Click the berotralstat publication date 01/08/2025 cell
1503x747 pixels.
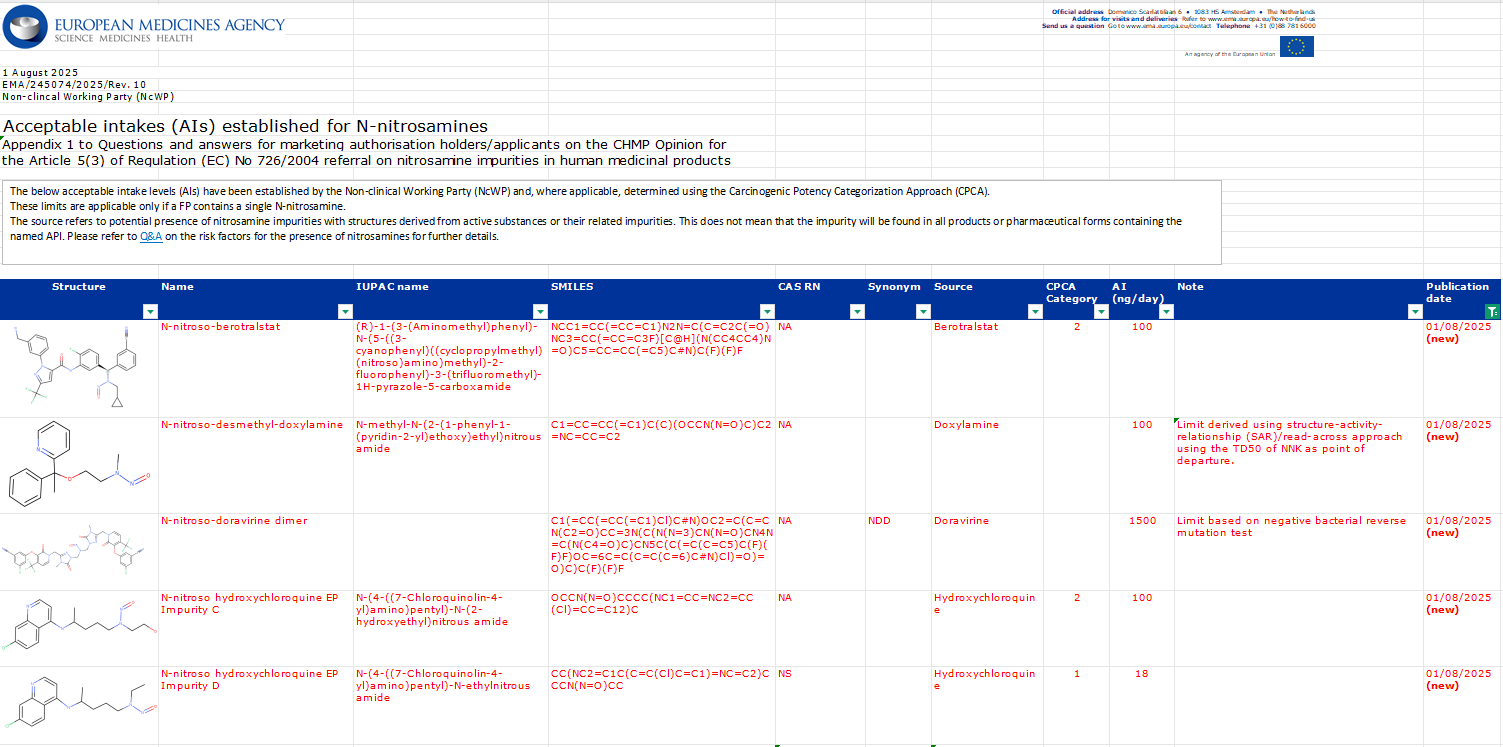click(1462, 369)
